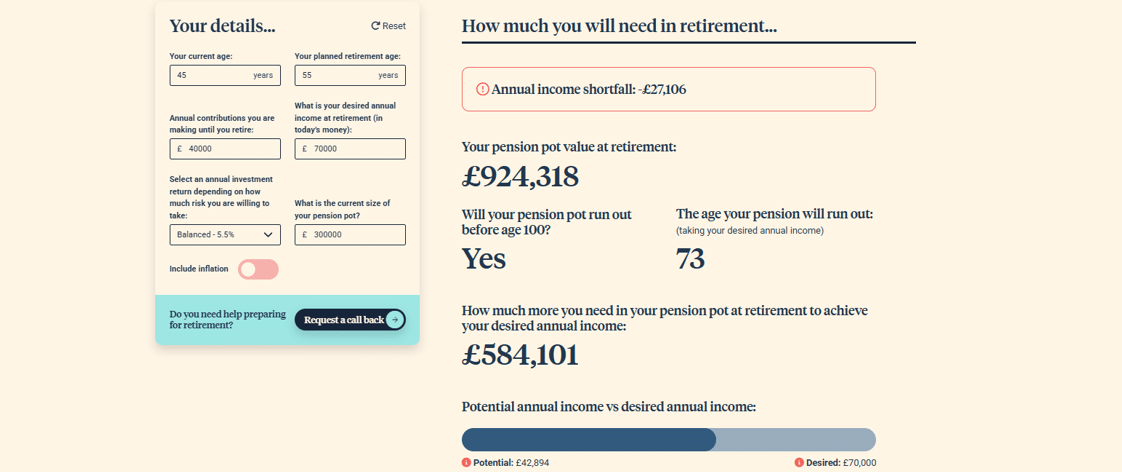The height and width of the screenshot is (472, 1122).
Task: Click the current age input showing 45
Action: [x=225, y=75]
